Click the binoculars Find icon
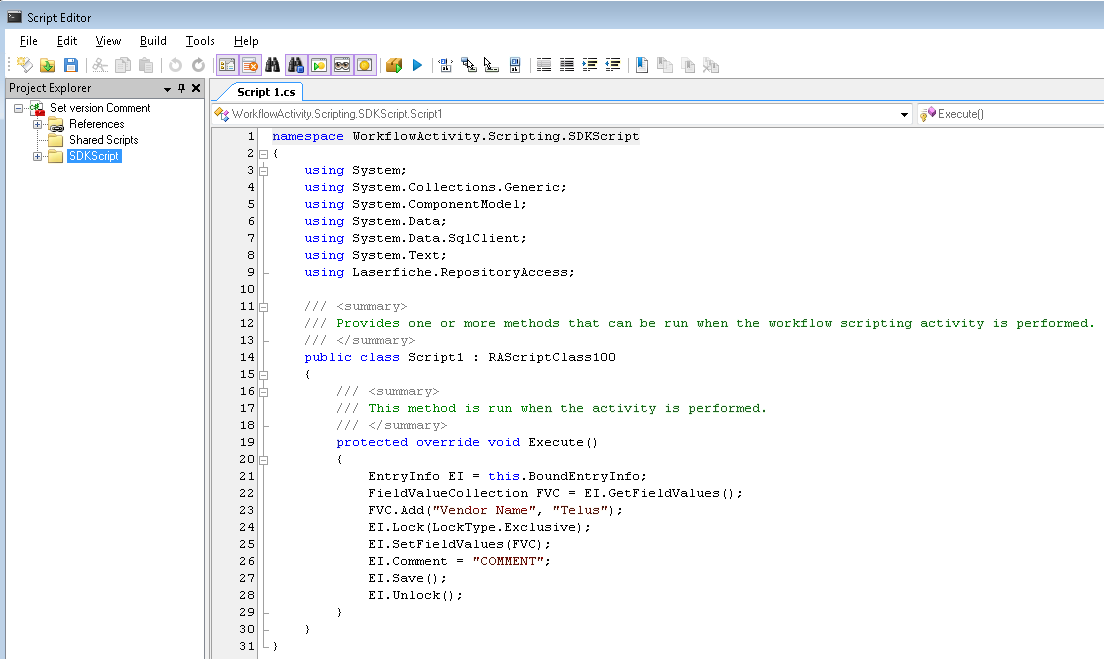 tap(272, 65)
